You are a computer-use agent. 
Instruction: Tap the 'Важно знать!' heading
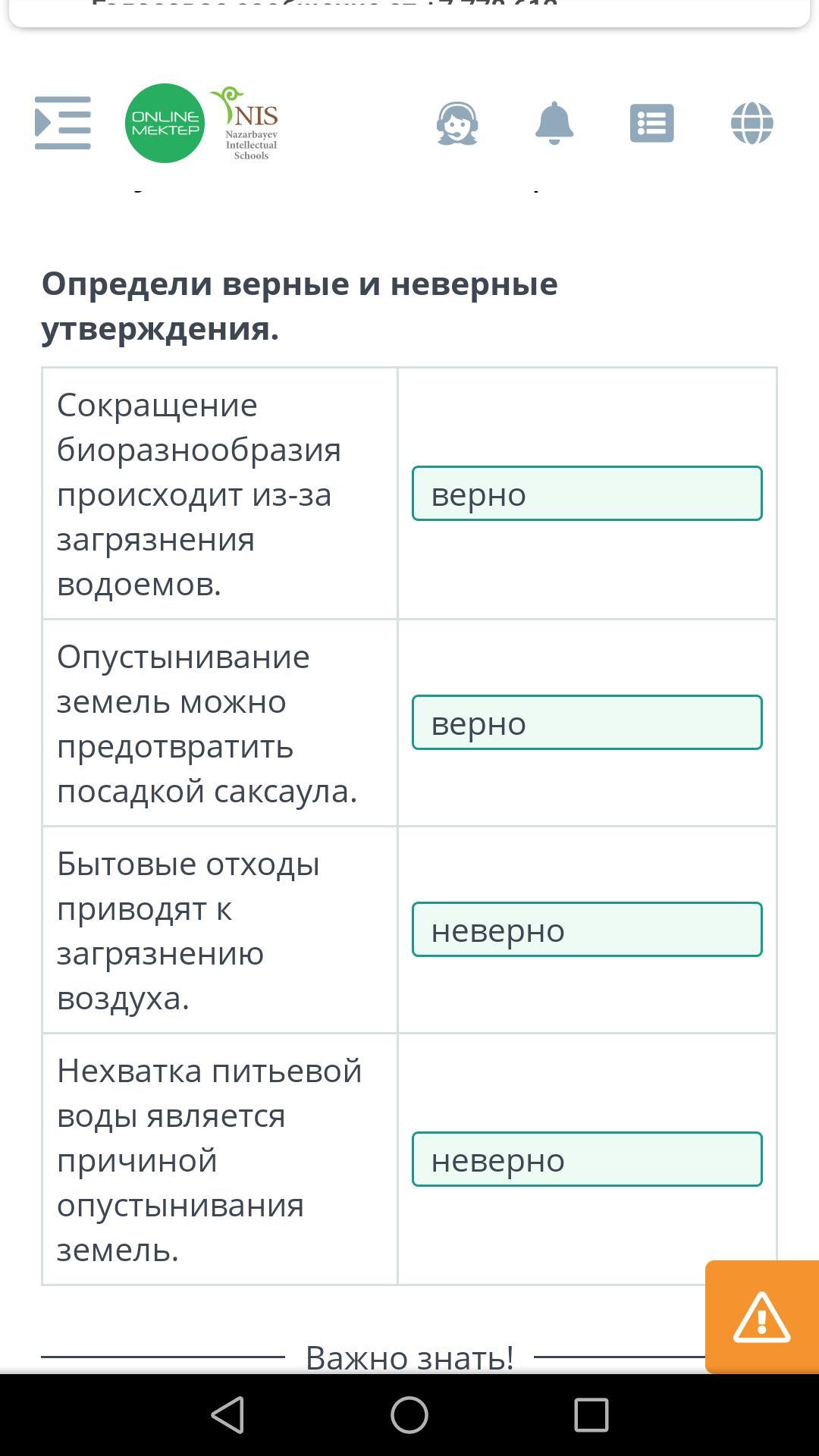pos(409,1357)
